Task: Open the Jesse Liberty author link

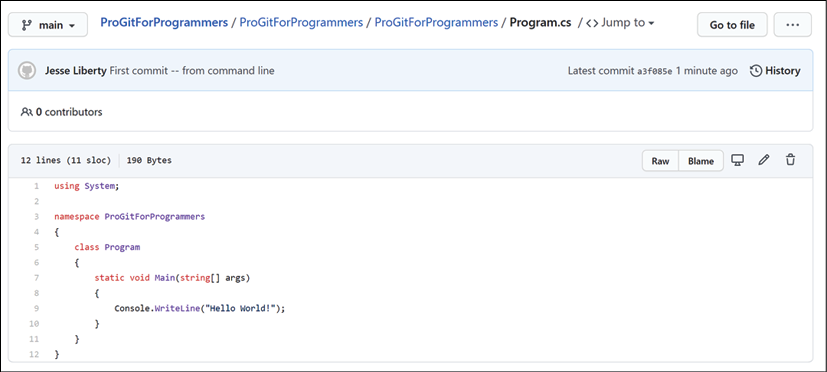Action: coord(75,71)
